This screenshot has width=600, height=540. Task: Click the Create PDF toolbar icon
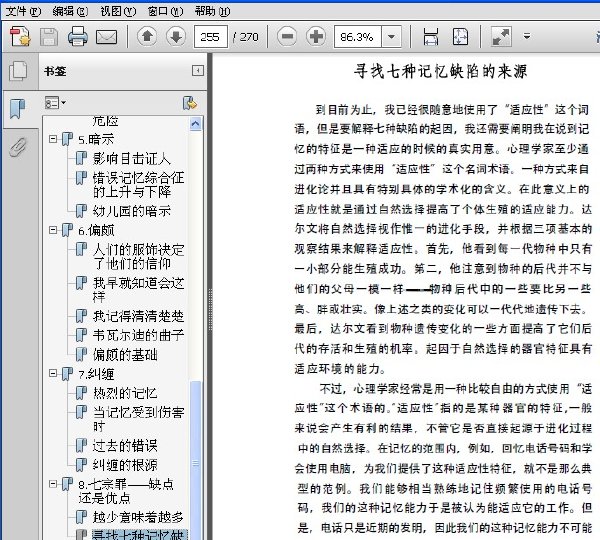point(20,37)
